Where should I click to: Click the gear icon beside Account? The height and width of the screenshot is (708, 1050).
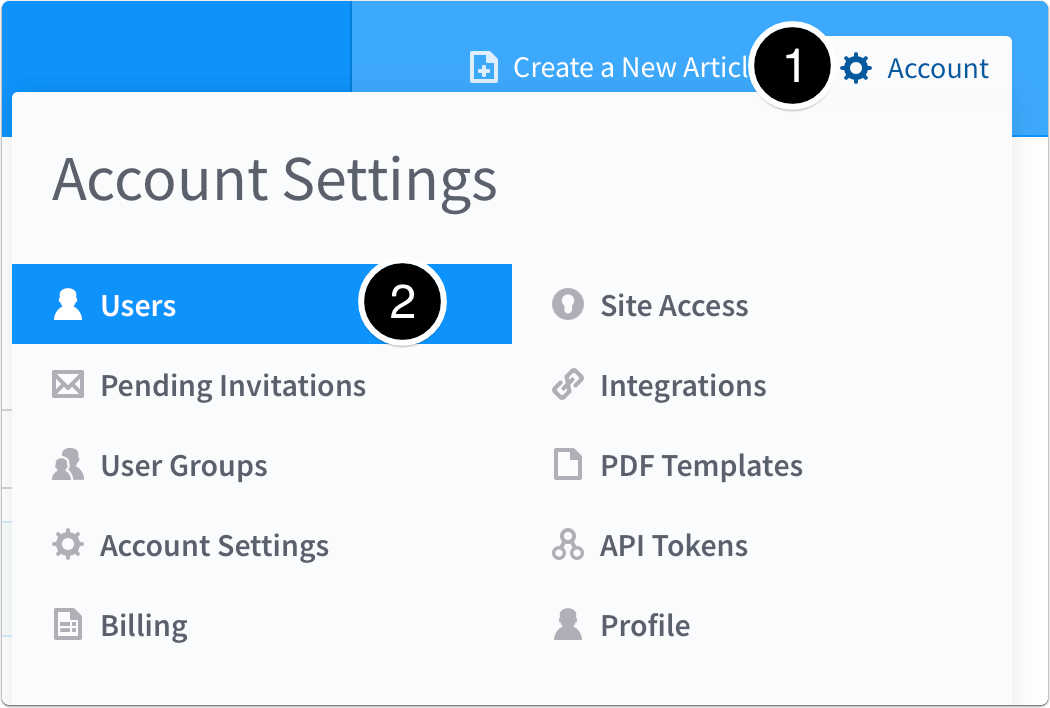pos(856,67)
